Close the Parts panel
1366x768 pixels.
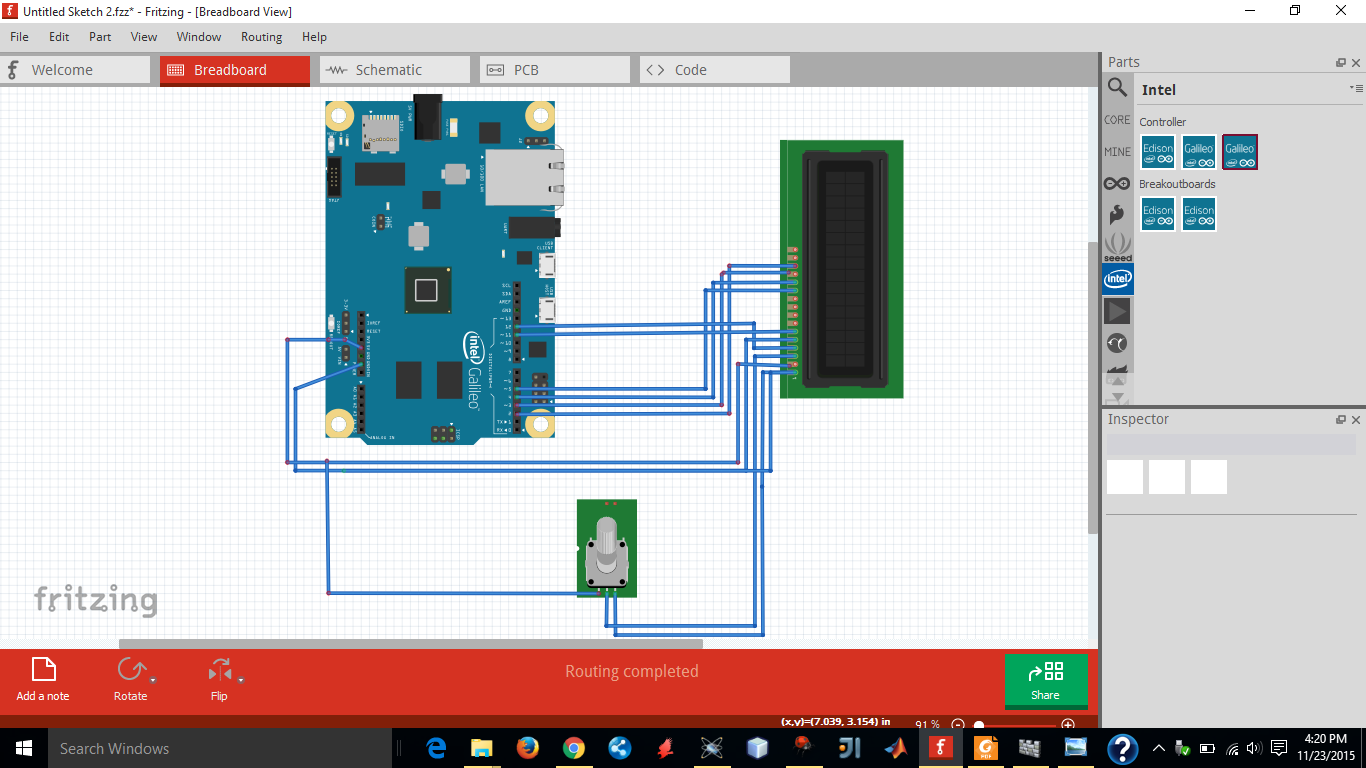click(1356, 62)
